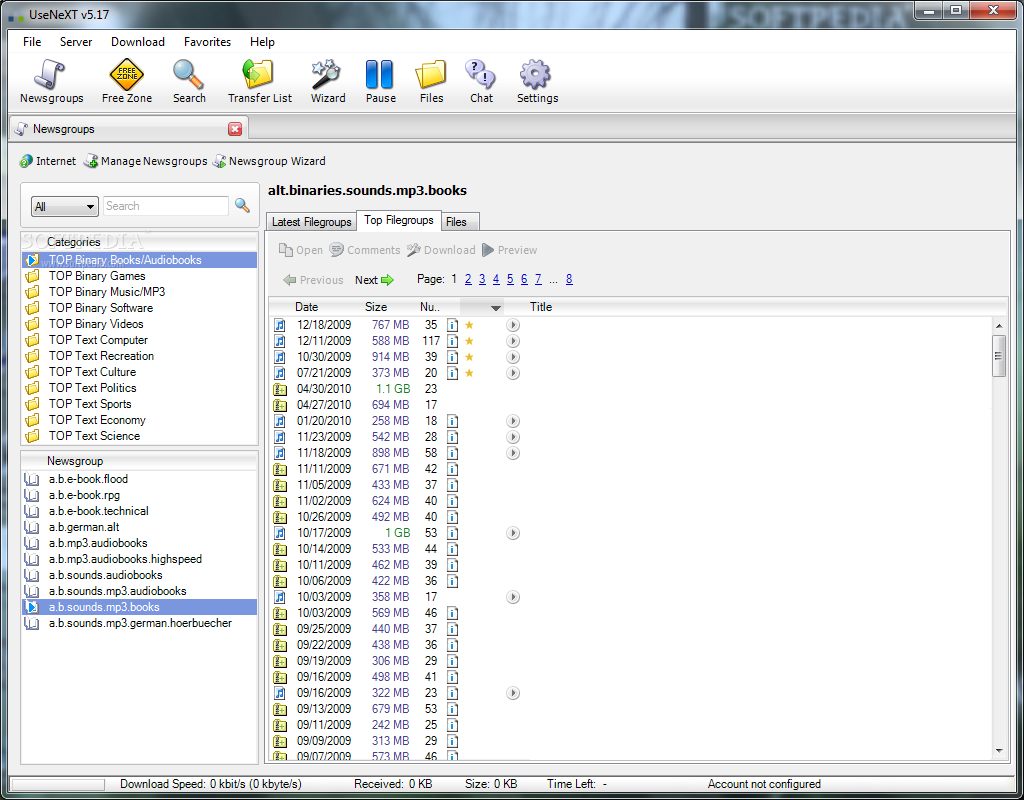1024x800 pixels.
Task: Click the Download wand button in filegroups
Action: coord(441,249)
